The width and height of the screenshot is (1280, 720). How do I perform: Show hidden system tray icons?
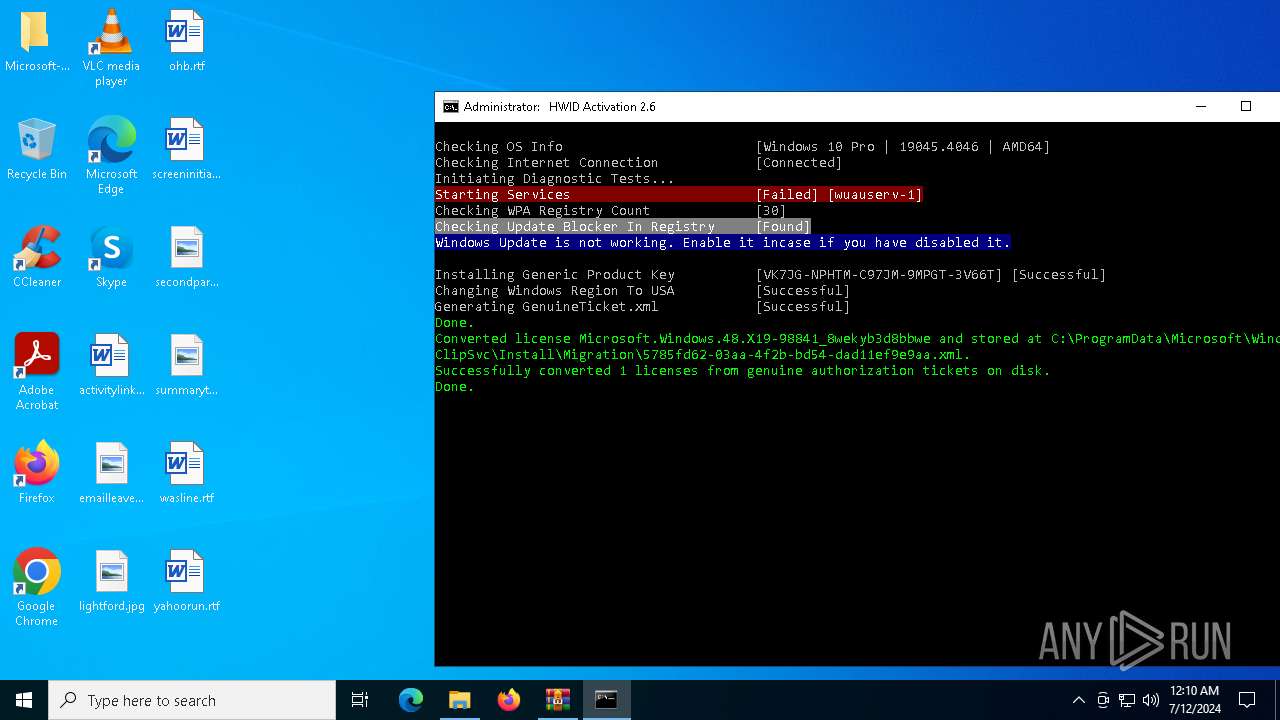(1078, 700)
